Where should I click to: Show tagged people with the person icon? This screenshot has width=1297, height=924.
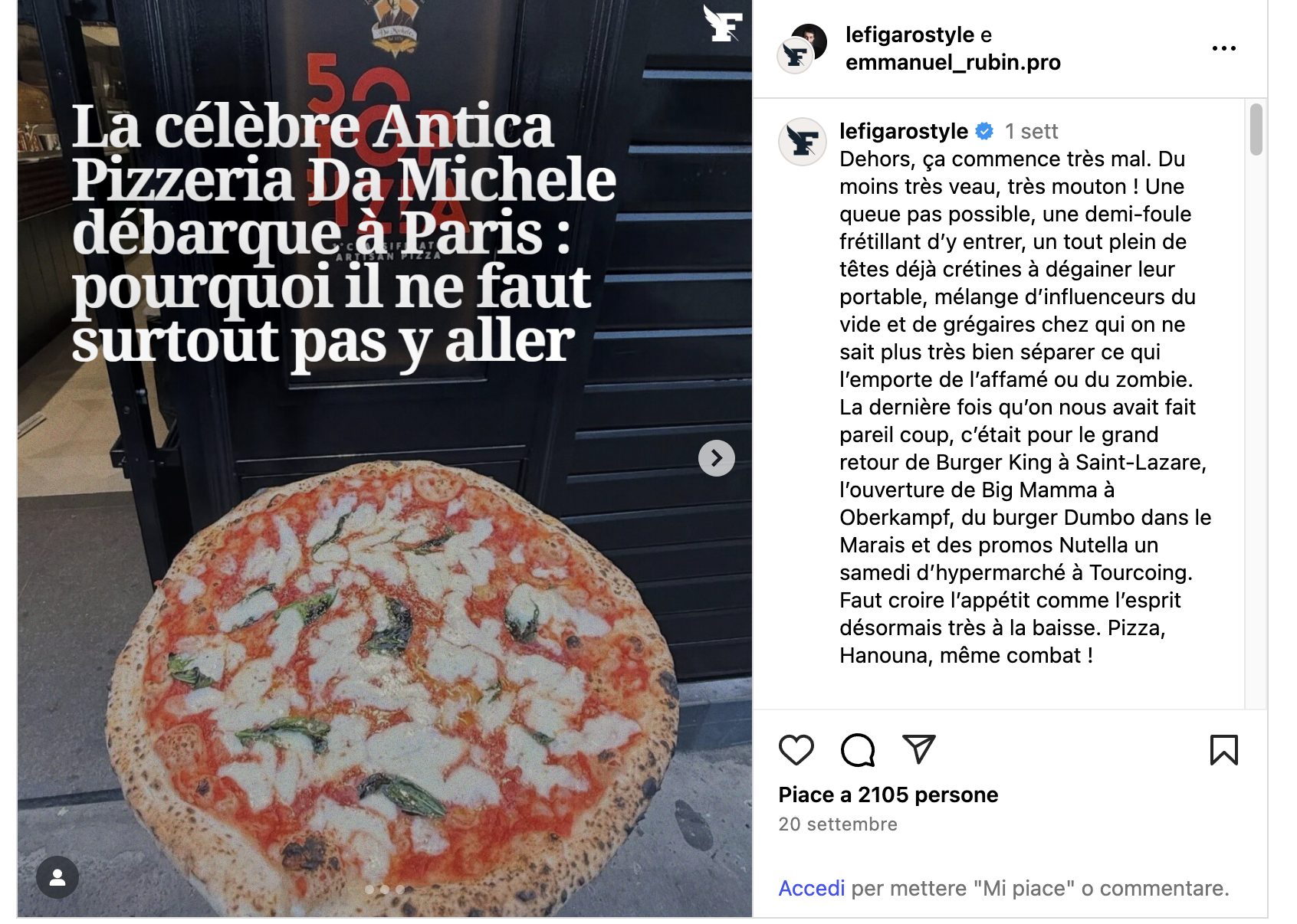pos(57,877)
